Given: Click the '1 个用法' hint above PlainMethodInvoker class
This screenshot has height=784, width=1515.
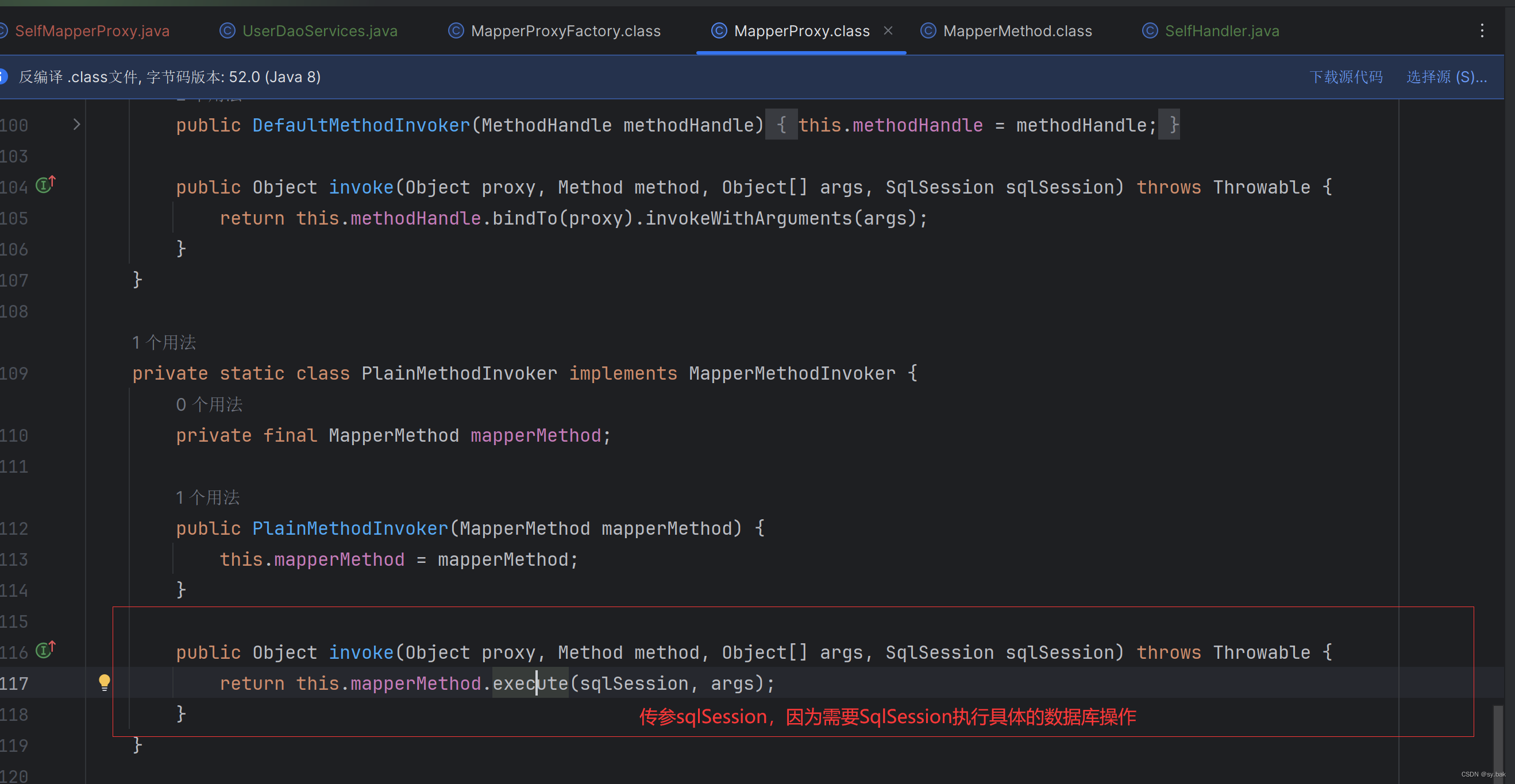Looking at the screenshot, I should [x=164, y=342].
